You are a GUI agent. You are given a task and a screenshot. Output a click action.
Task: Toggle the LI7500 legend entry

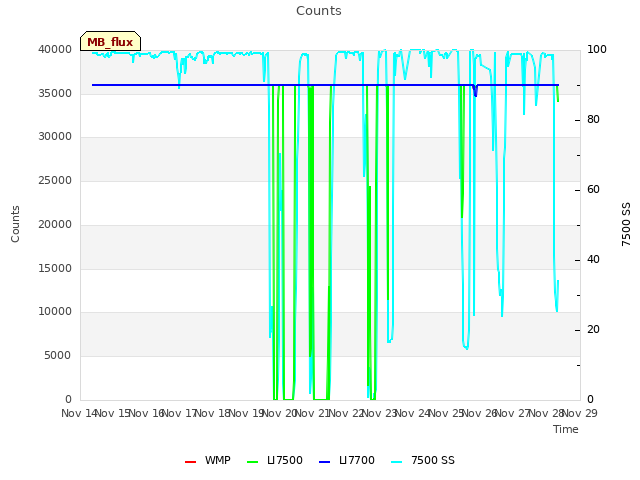[275, 460]
